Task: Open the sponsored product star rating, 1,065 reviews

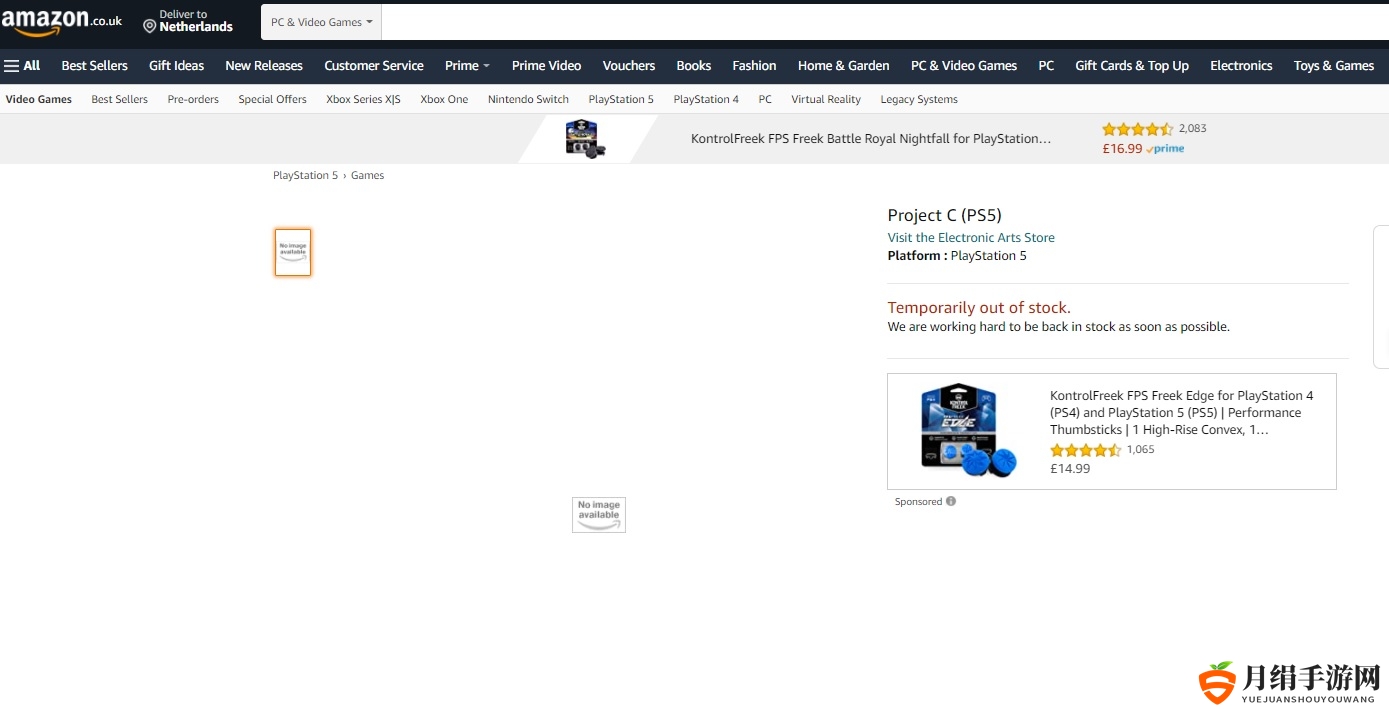Action: point(1102,450)
